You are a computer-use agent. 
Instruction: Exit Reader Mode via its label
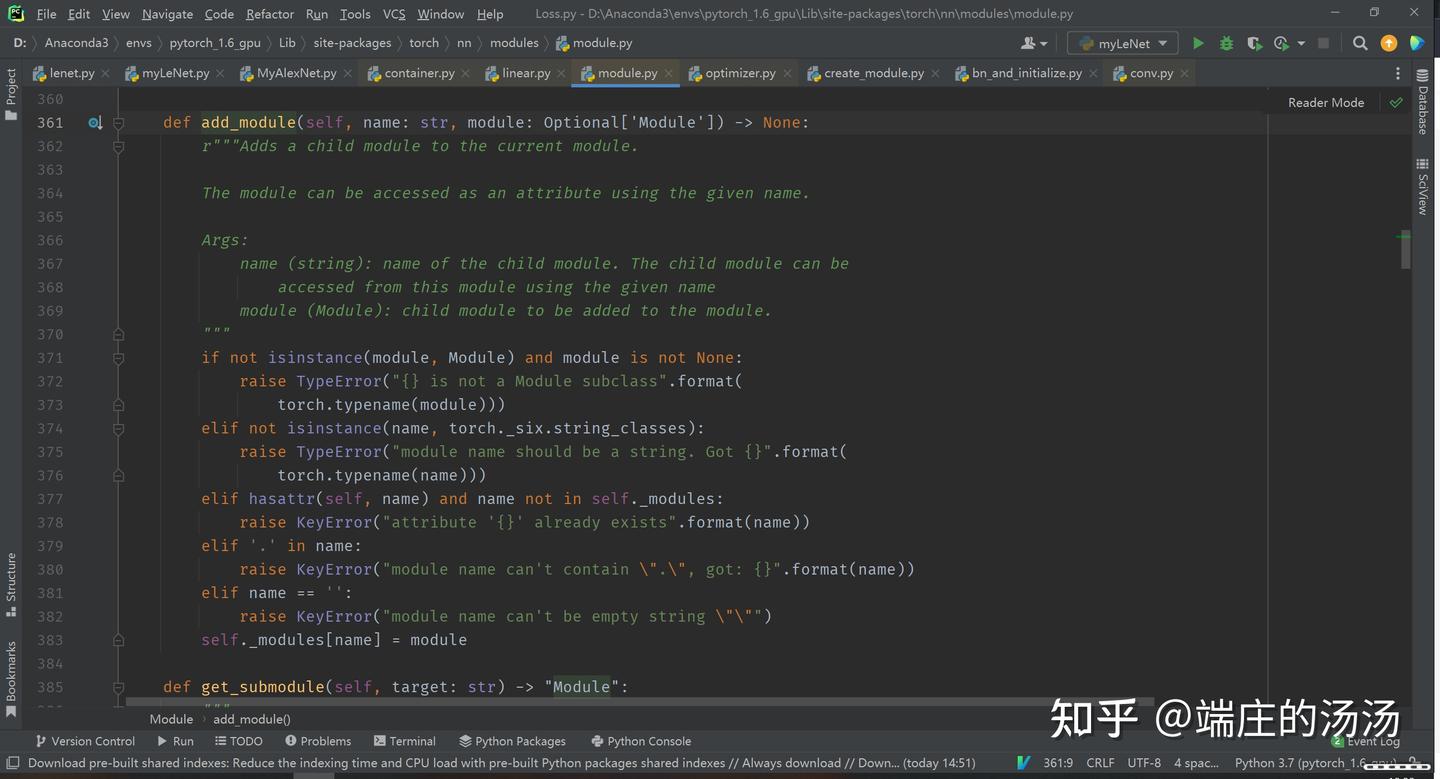[x=1325, y=102]
